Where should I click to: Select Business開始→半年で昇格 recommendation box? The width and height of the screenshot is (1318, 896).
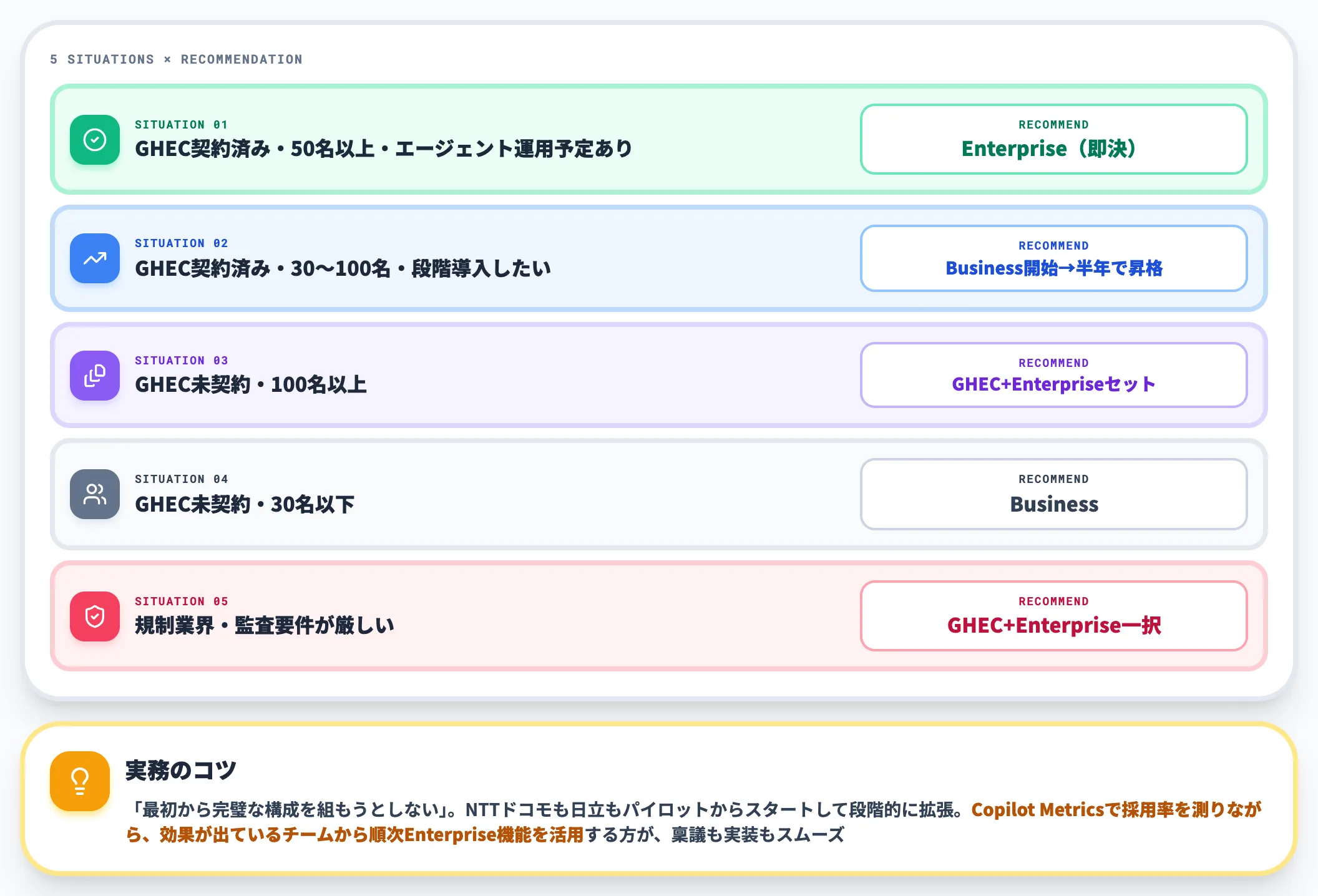1054,258
